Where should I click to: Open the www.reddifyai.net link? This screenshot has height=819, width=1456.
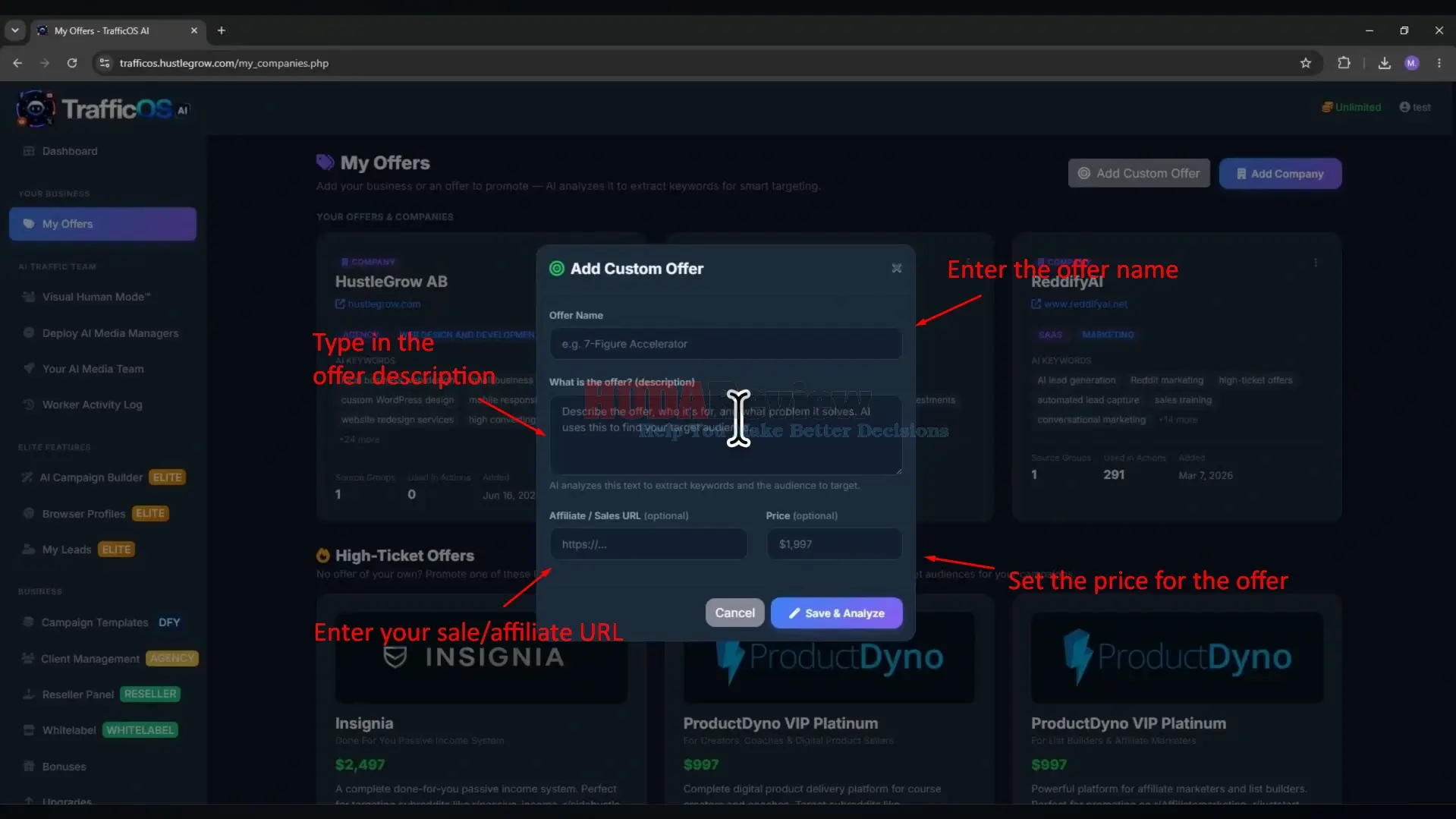pyautogui.click(x=1080, y=304)
